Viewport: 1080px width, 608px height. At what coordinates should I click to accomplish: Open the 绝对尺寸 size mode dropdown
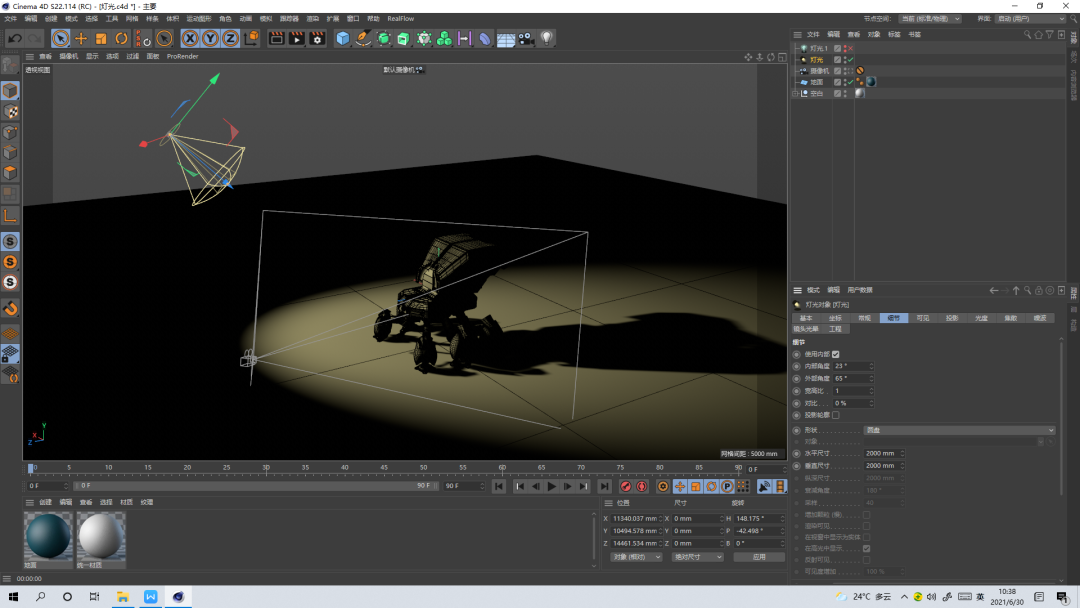pyautogui.click(x=697, y=557)
